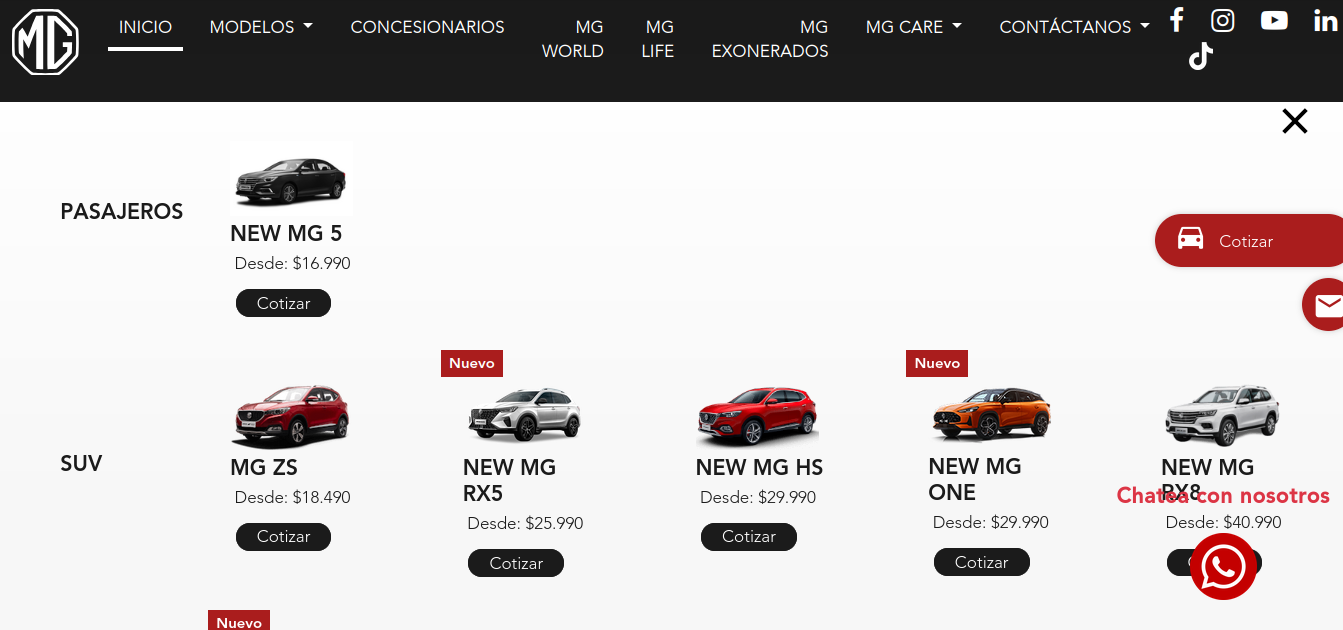Click Cotizar under NEW MG RX5

click(516, 563)
